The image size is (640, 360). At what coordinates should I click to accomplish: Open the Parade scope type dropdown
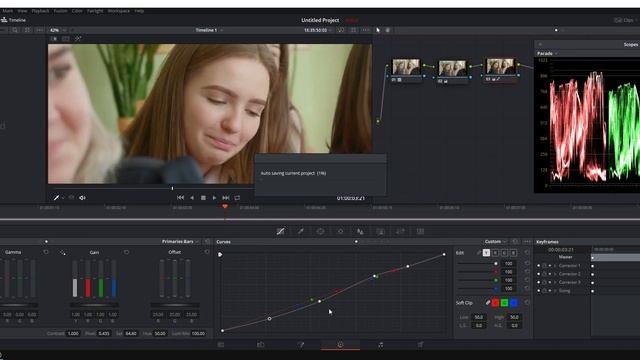click(547, 53)
